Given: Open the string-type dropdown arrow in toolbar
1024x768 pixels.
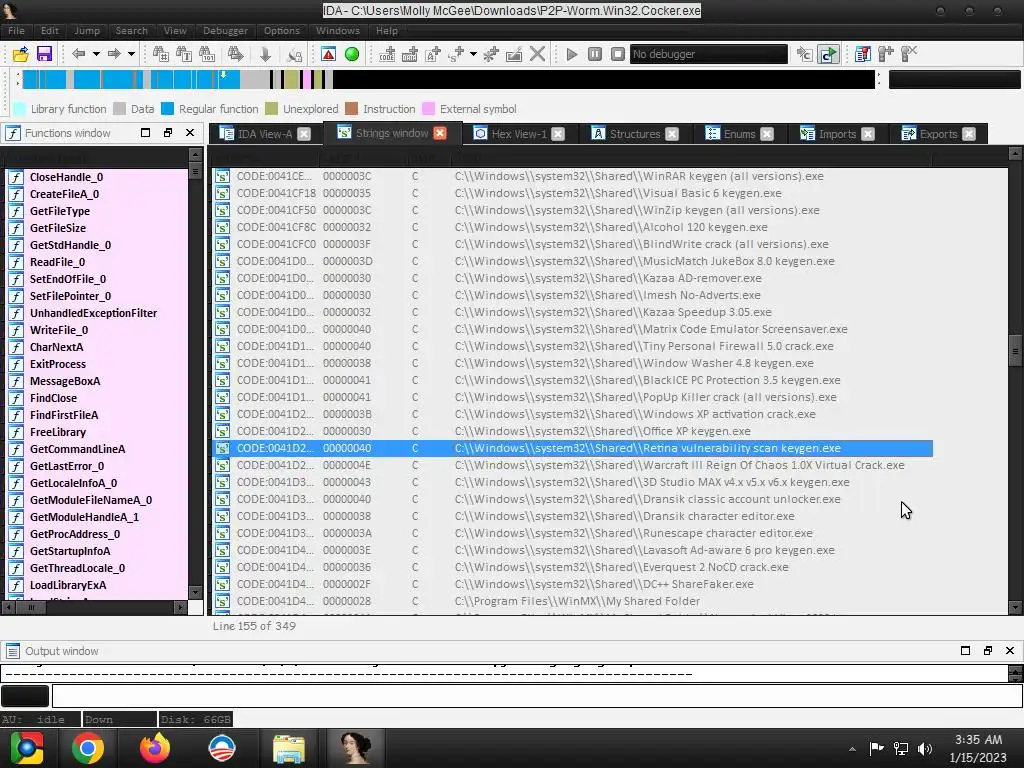Looking at the screenshot, I should point(473,54).
